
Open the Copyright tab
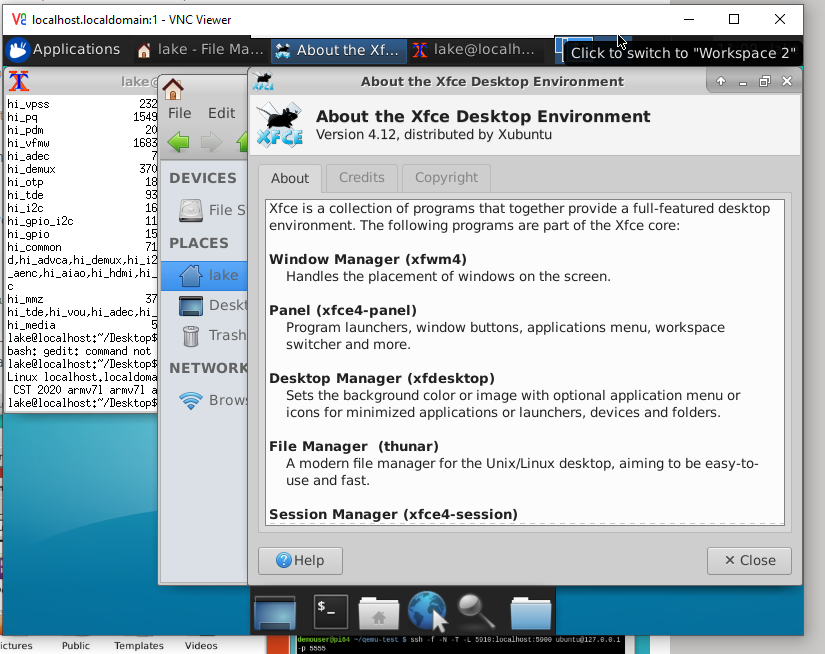tap(445, 178)
